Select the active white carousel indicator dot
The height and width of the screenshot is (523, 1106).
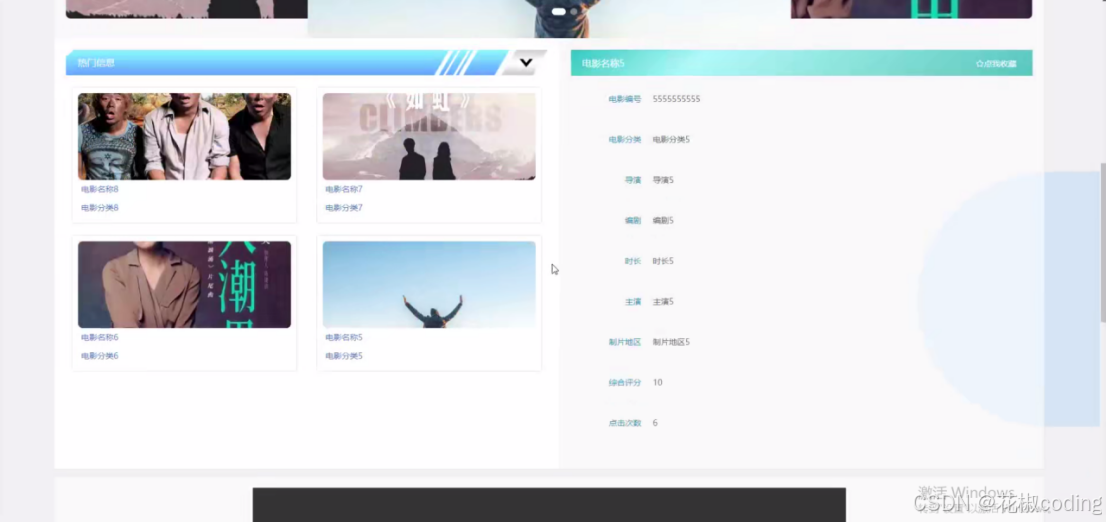(559, 11)
